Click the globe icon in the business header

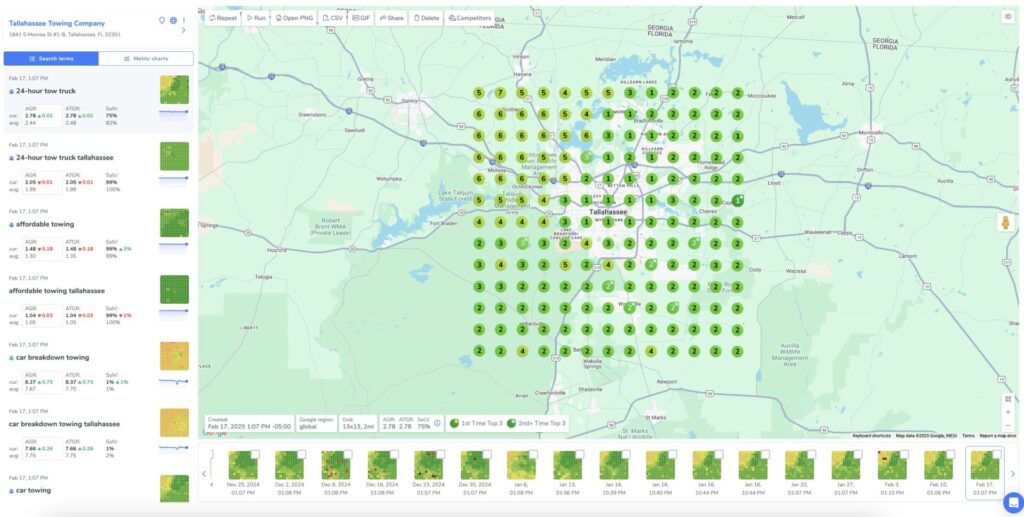(173, 20)
